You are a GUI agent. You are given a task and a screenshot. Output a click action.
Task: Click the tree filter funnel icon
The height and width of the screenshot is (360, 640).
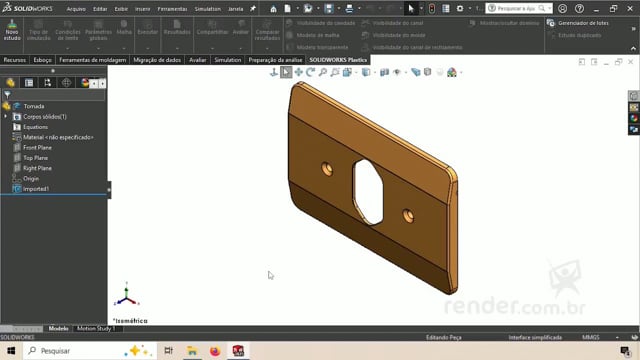tap(7, 95)
